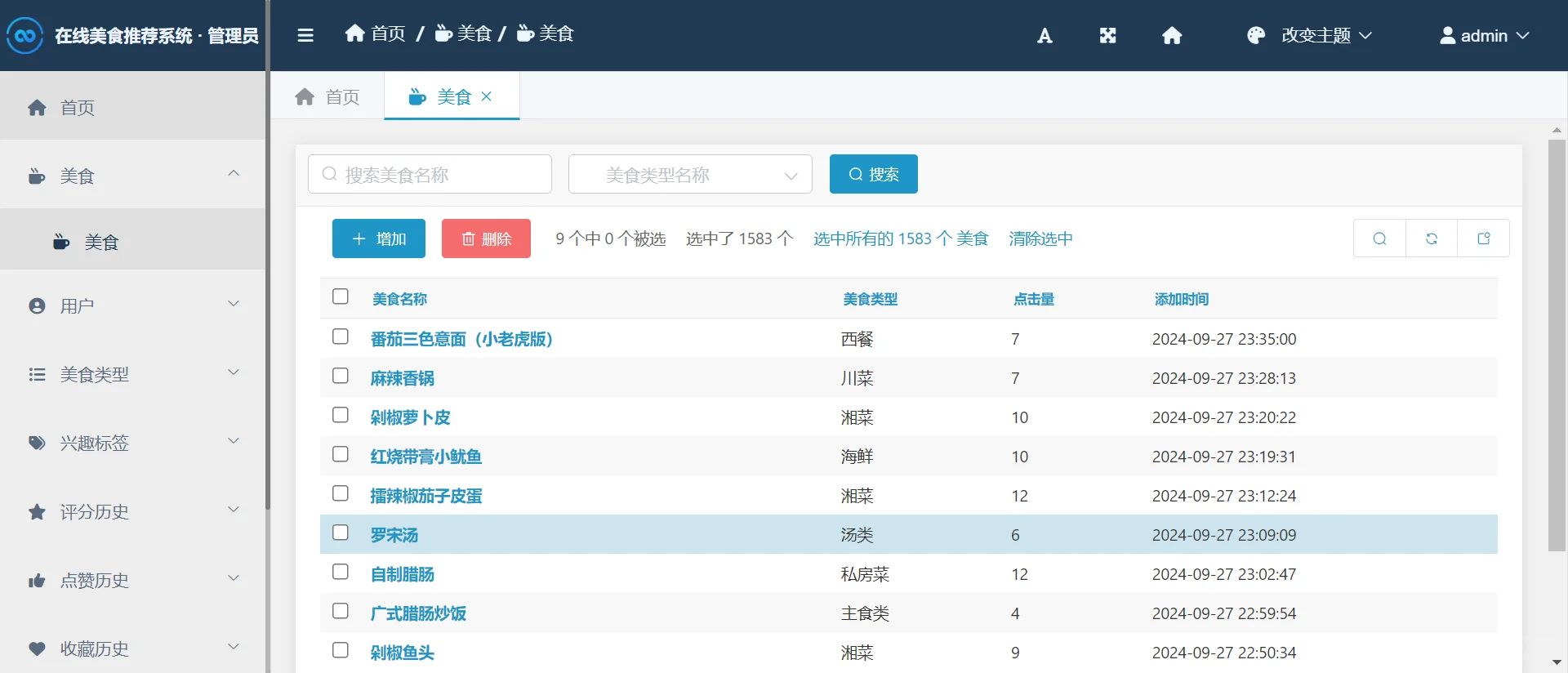Viewport: 1568px width, 673px height.
Task: Open 首页 in the sidebar
Action: (133, 107)
